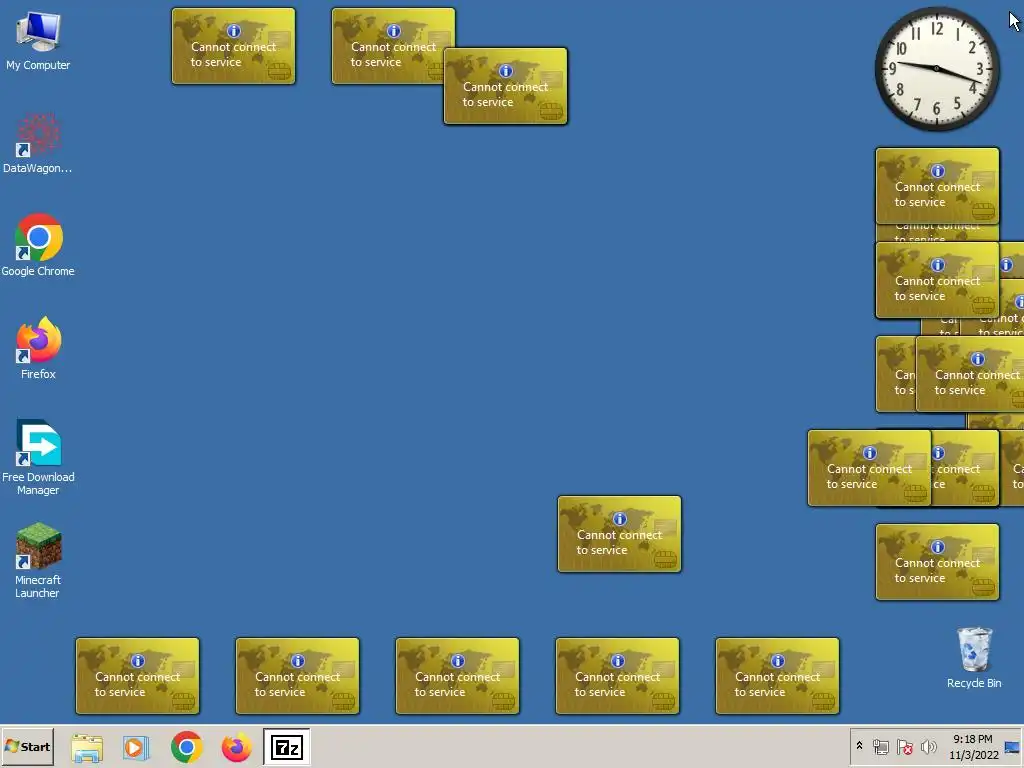This screenshot has width=1024, height=768.
Task: Open Google Chrome from the taskbar
Action: click(x=187, y=747)
